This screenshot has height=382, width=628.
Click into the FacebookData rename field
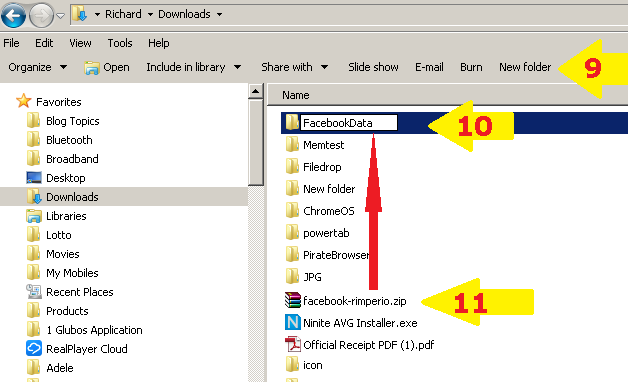(349, 123)
